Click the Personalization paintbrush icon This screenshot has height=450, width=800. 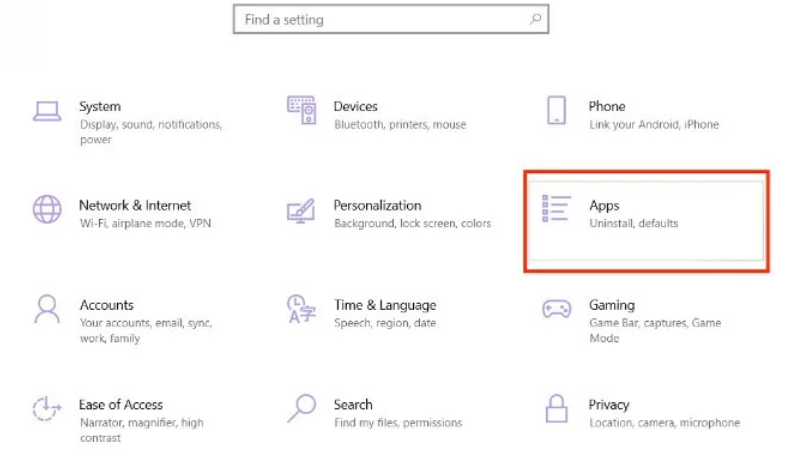click(301, 211)
